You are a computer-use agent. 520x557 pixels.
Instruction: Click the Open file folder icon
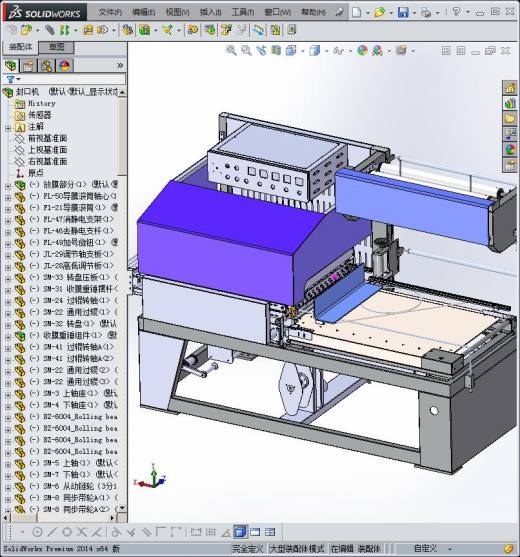[x=380, y=12]
